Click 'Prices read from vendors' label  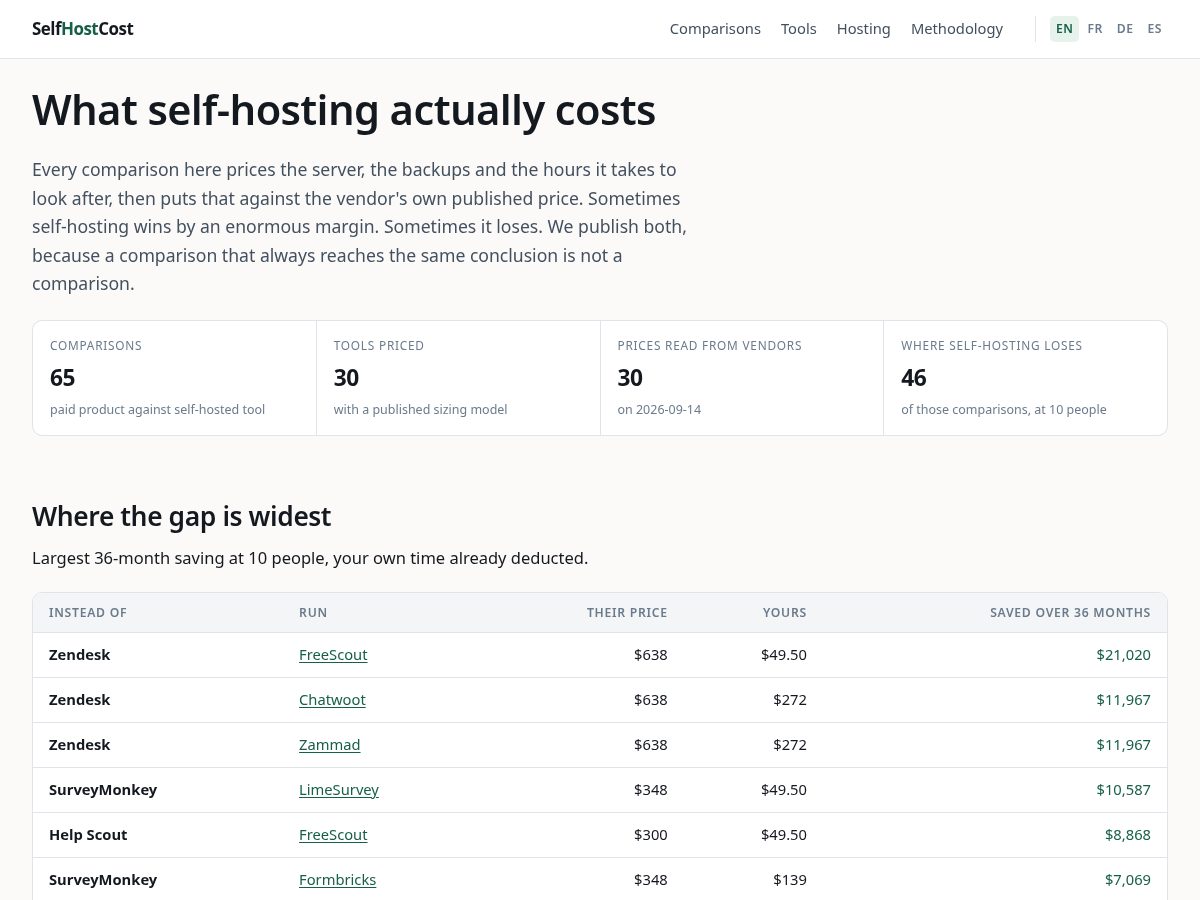point(710,346)
